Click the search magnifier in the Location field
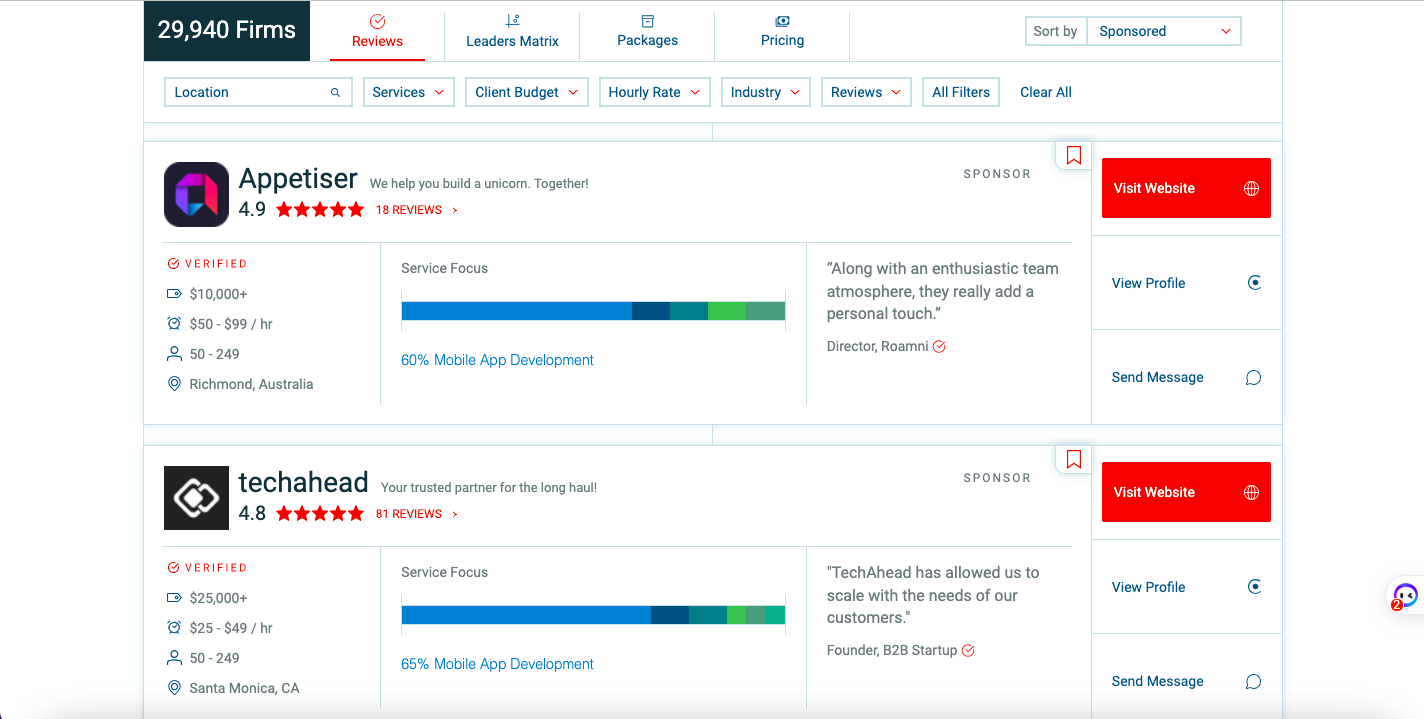Screen dimensions: 1424x719 [x=335, y=91]
